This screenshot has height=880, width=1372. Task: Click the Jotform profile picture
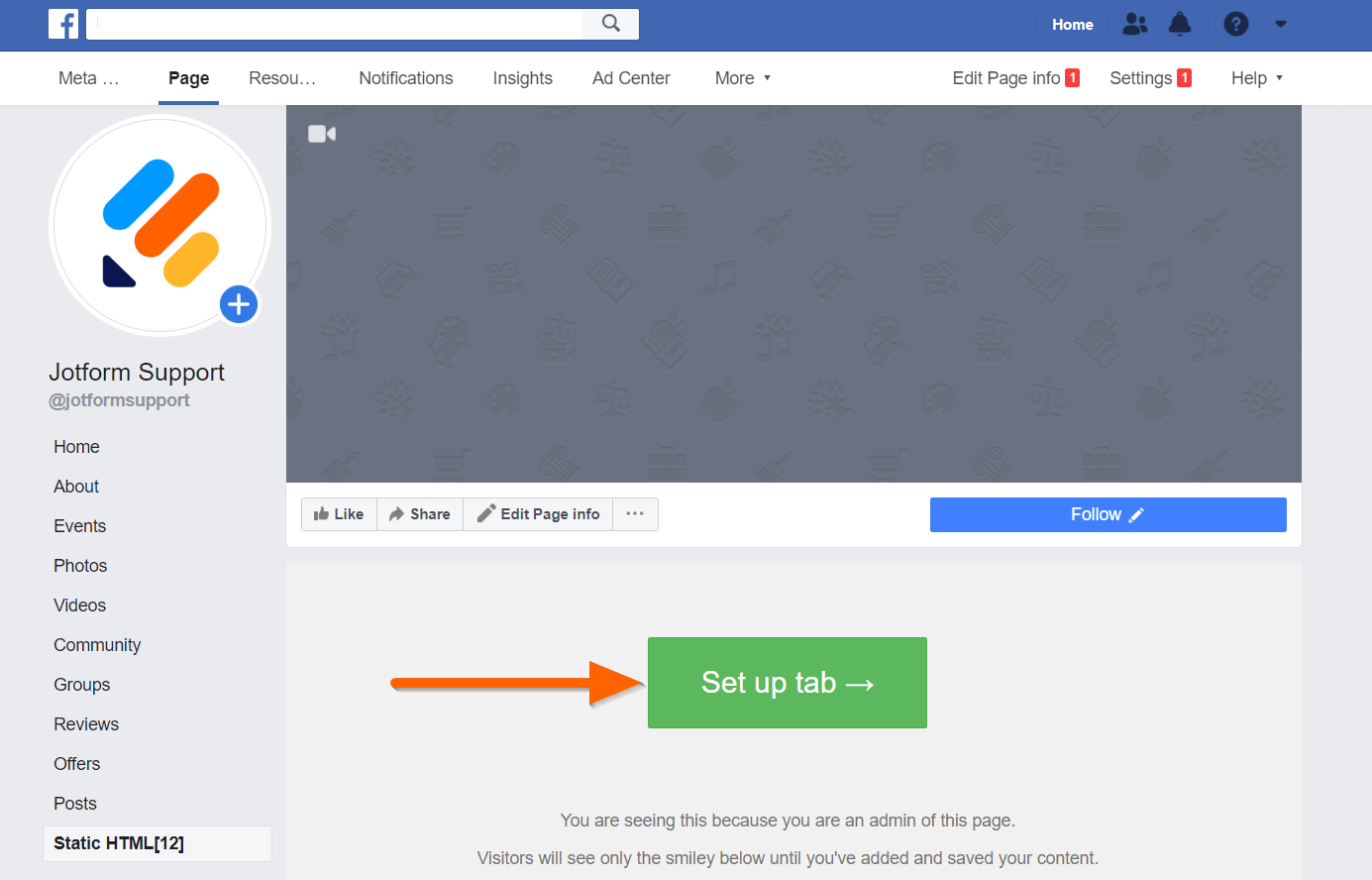click(x=159, y=226)
